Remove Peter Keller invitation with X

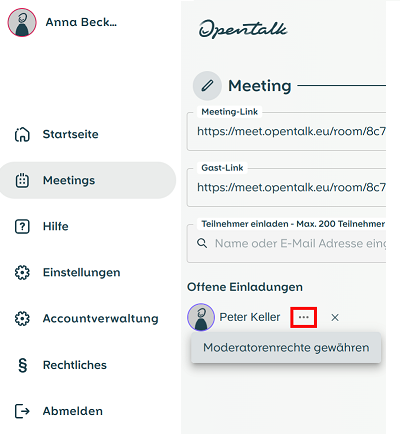[335, 318]
